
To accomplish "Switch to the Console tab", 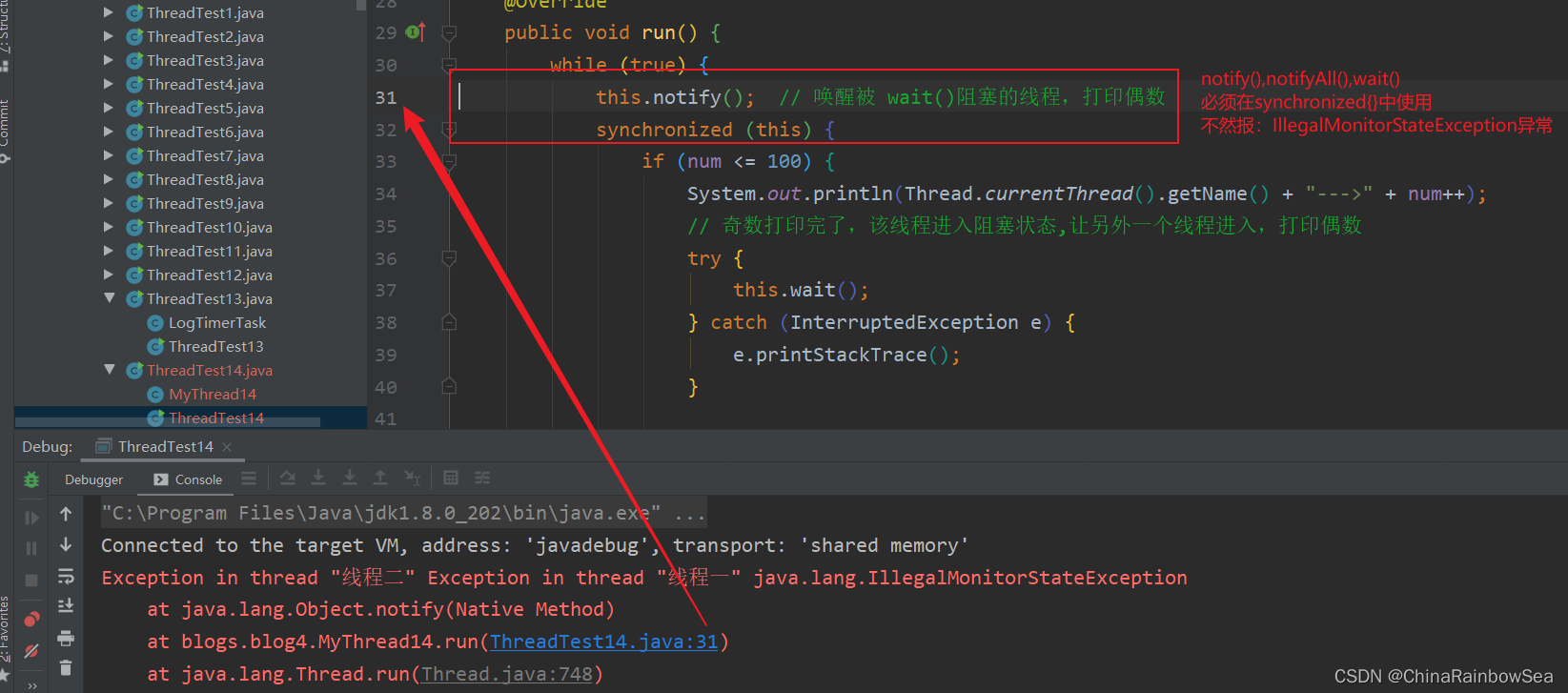I will pyautogui.click(x=188, y=479).
